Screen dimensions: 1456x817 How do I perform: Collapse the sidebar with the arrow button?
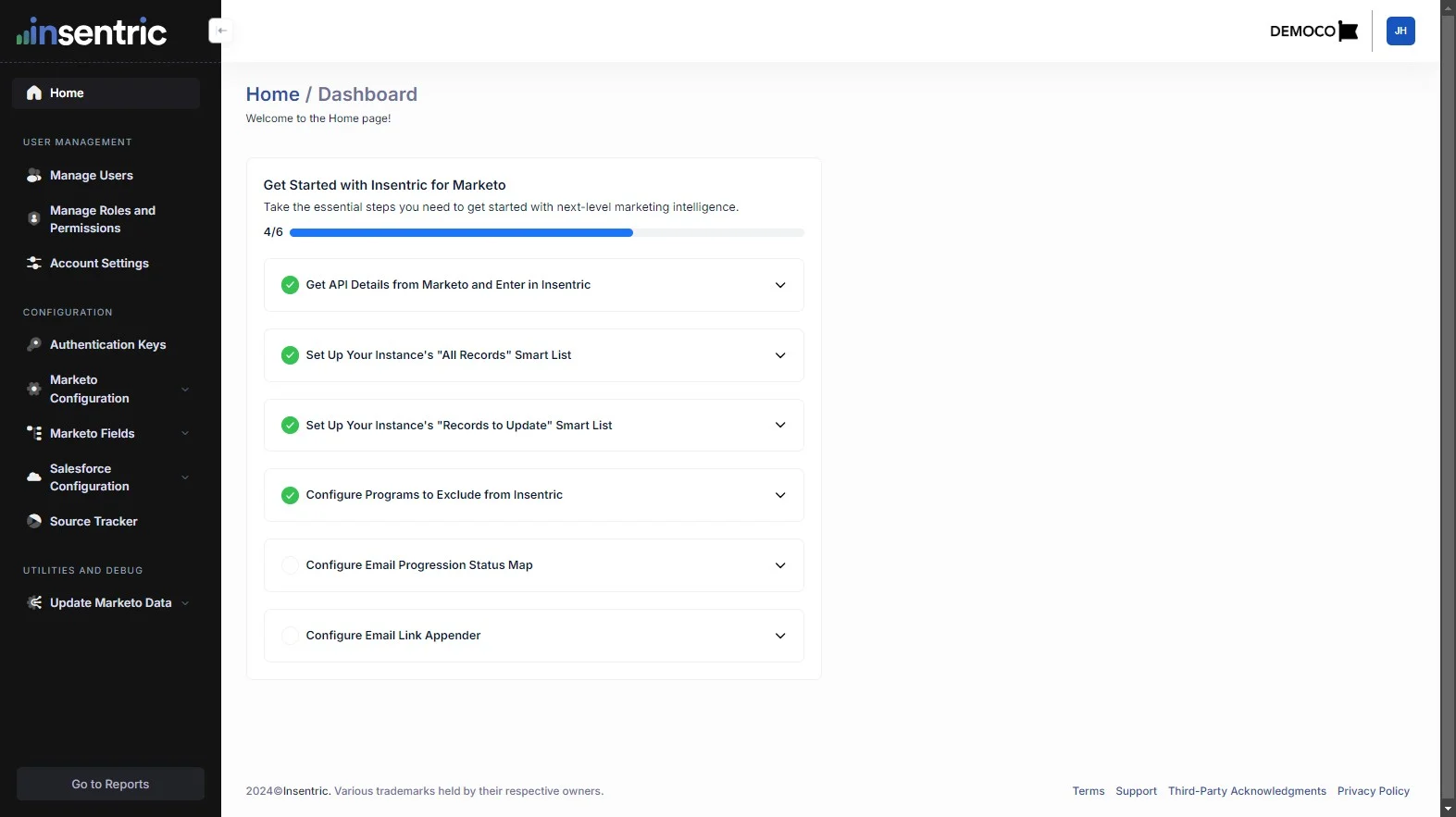pyautogui.click(x=220, y=31)
